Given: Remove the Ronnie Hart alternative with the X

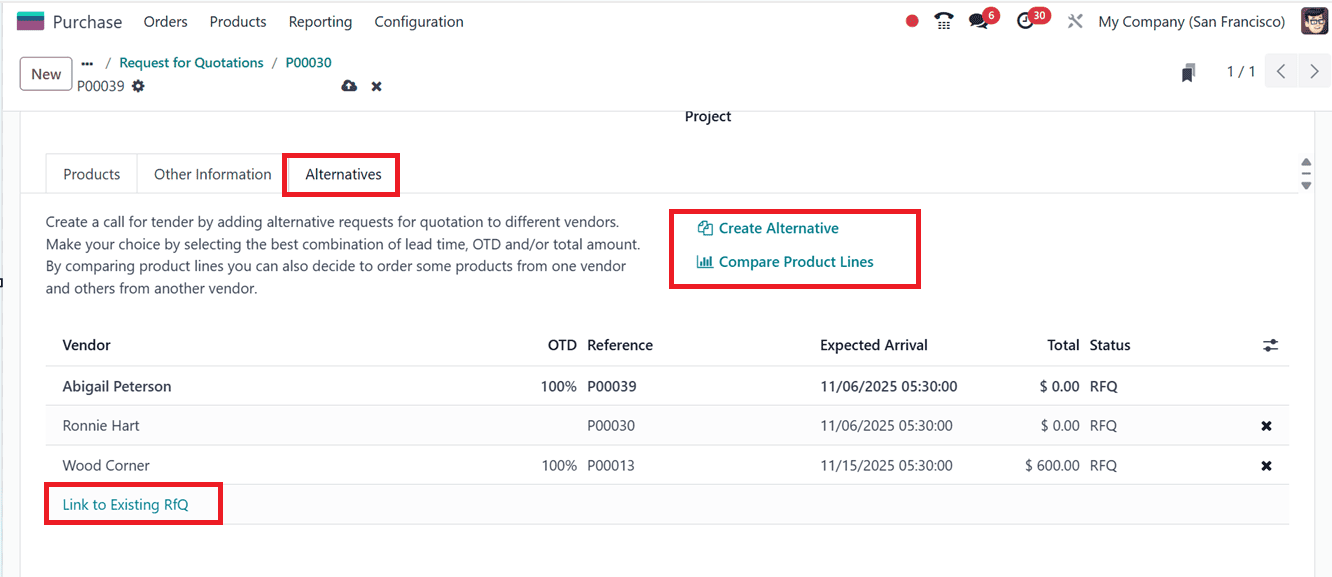Looking at the screenshot, I should (1266, 425).
